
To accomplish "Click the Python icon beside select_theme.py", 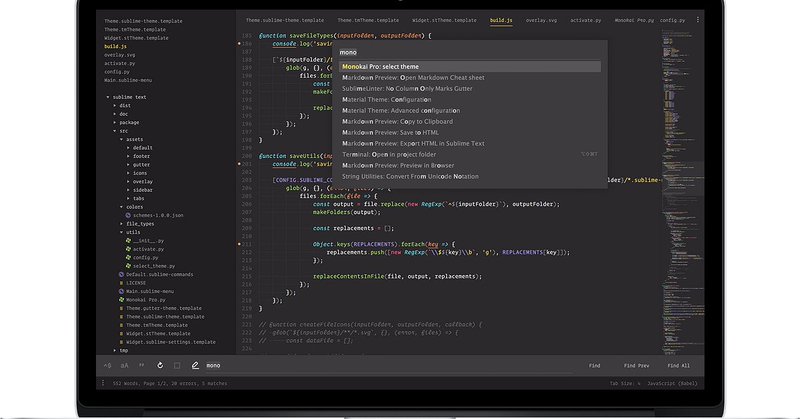I will coord(129,266).
